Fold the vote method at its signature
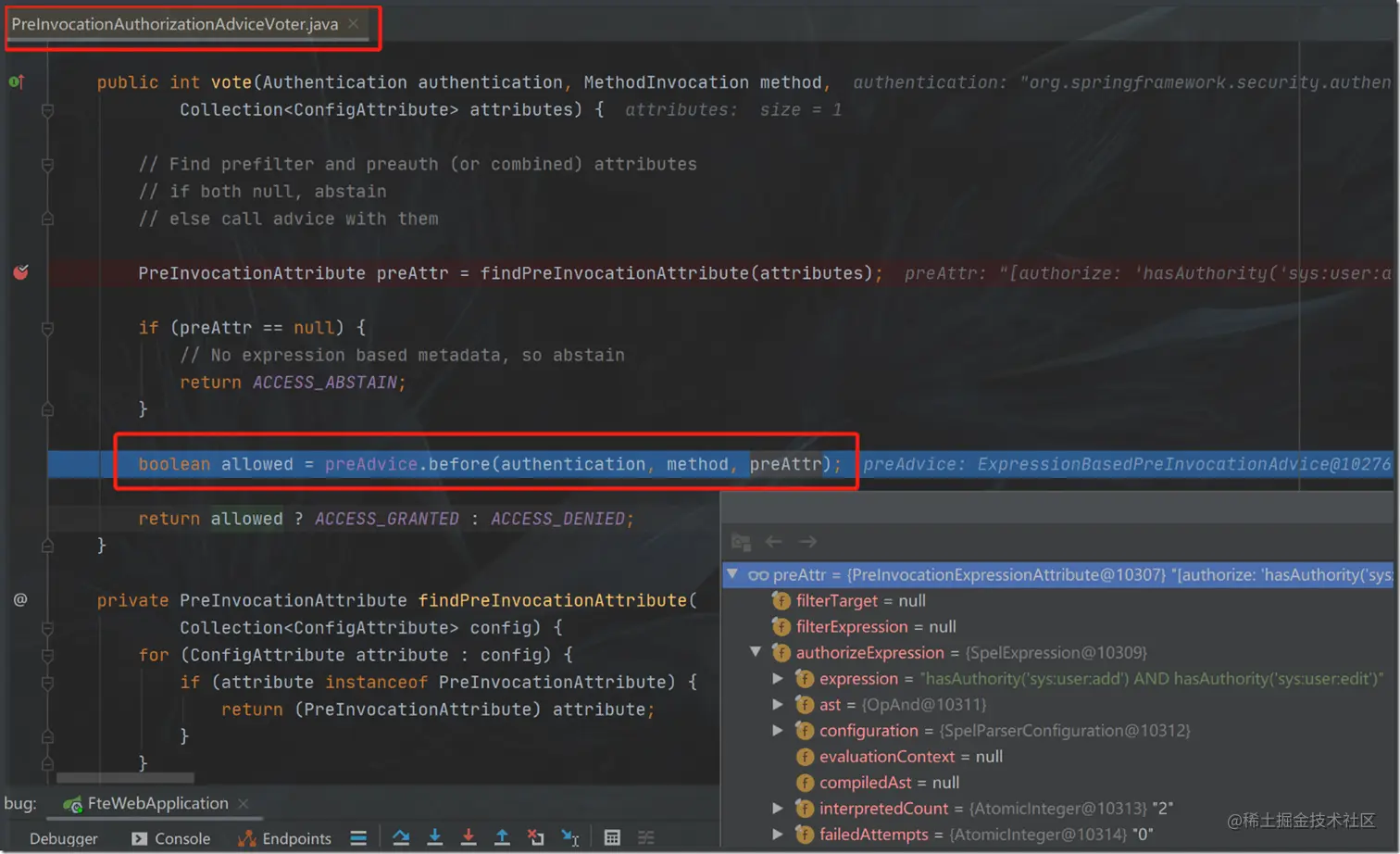The image size is (1400, 854). [x=47, y=110]
